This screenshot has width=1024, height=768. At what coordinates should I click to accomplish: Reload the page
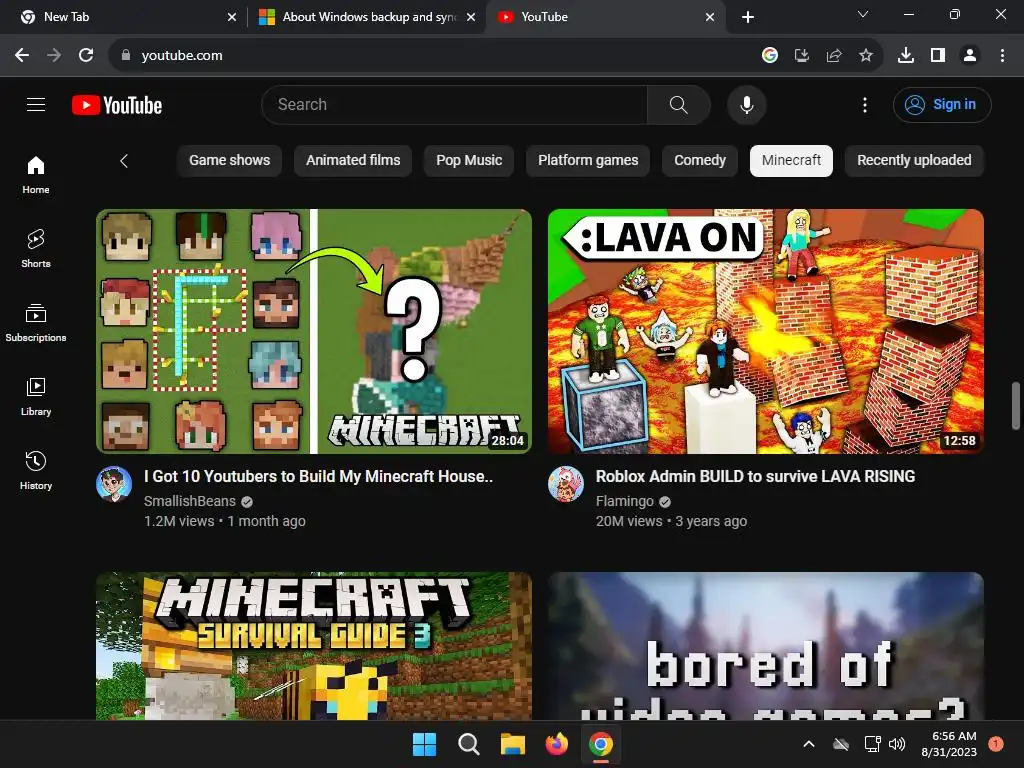[86, 56]
